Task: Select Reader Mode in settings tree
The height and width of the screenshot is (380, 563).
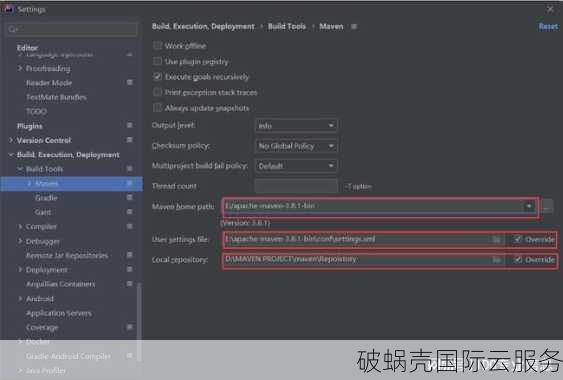Action: pos(49,83)
